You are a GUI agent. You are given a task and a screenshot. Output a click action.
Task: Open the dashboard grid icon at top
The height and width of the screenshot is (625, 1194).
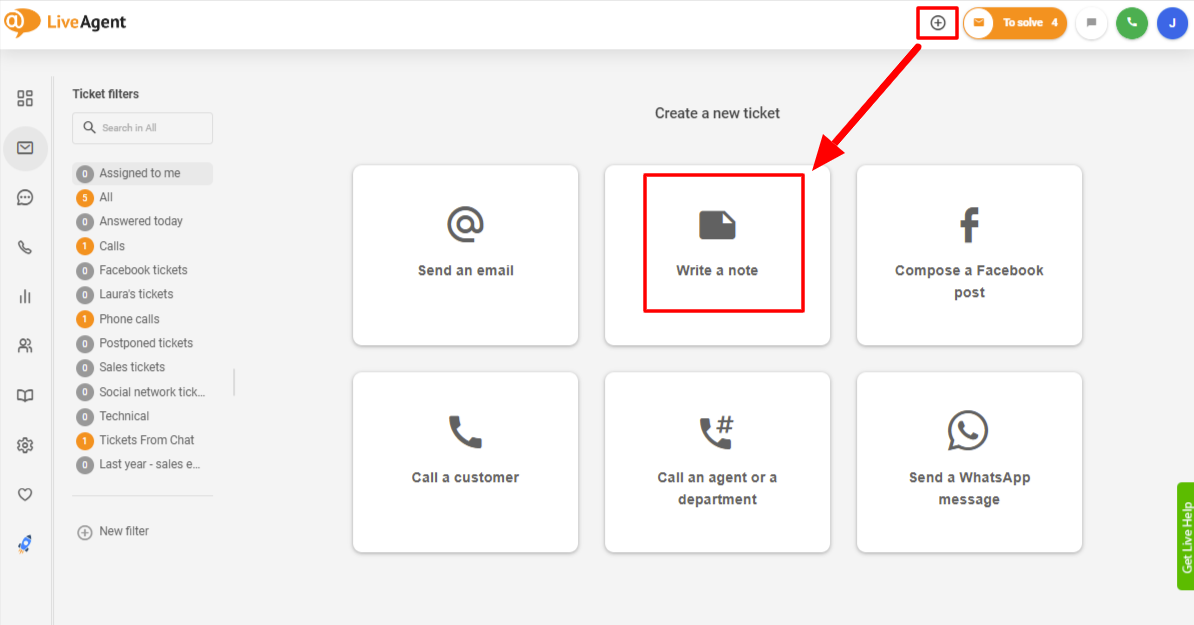tap(25, 98)
